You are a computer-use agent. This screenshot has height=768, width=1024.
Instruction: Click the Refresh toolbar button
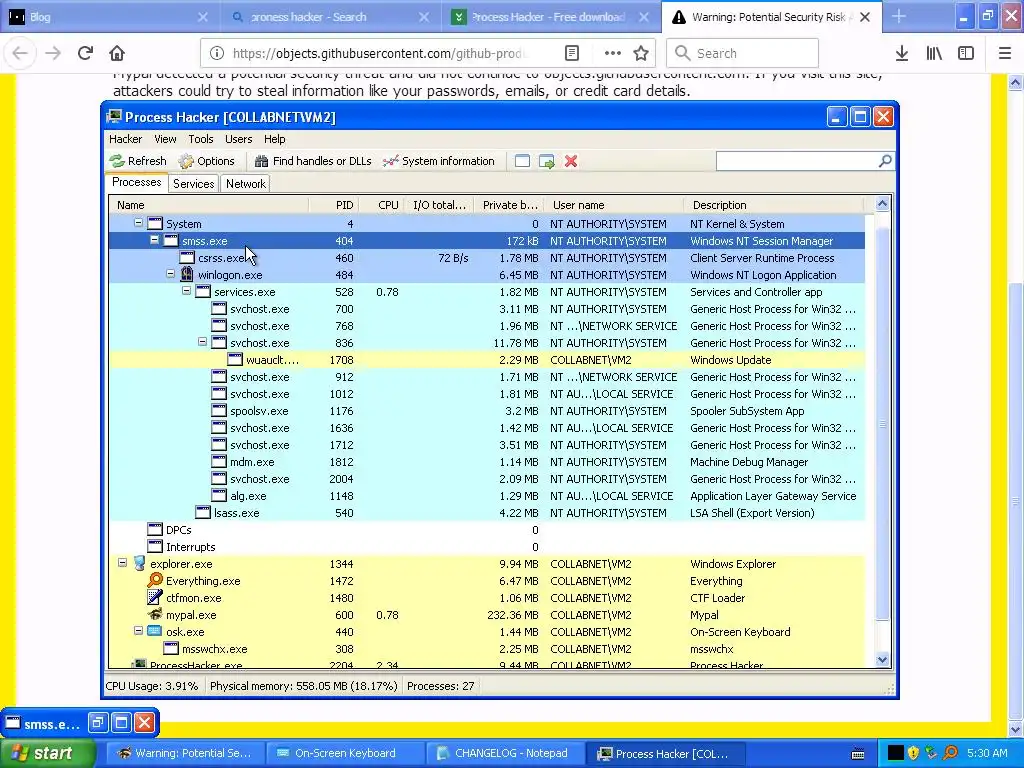pos(138,161)
